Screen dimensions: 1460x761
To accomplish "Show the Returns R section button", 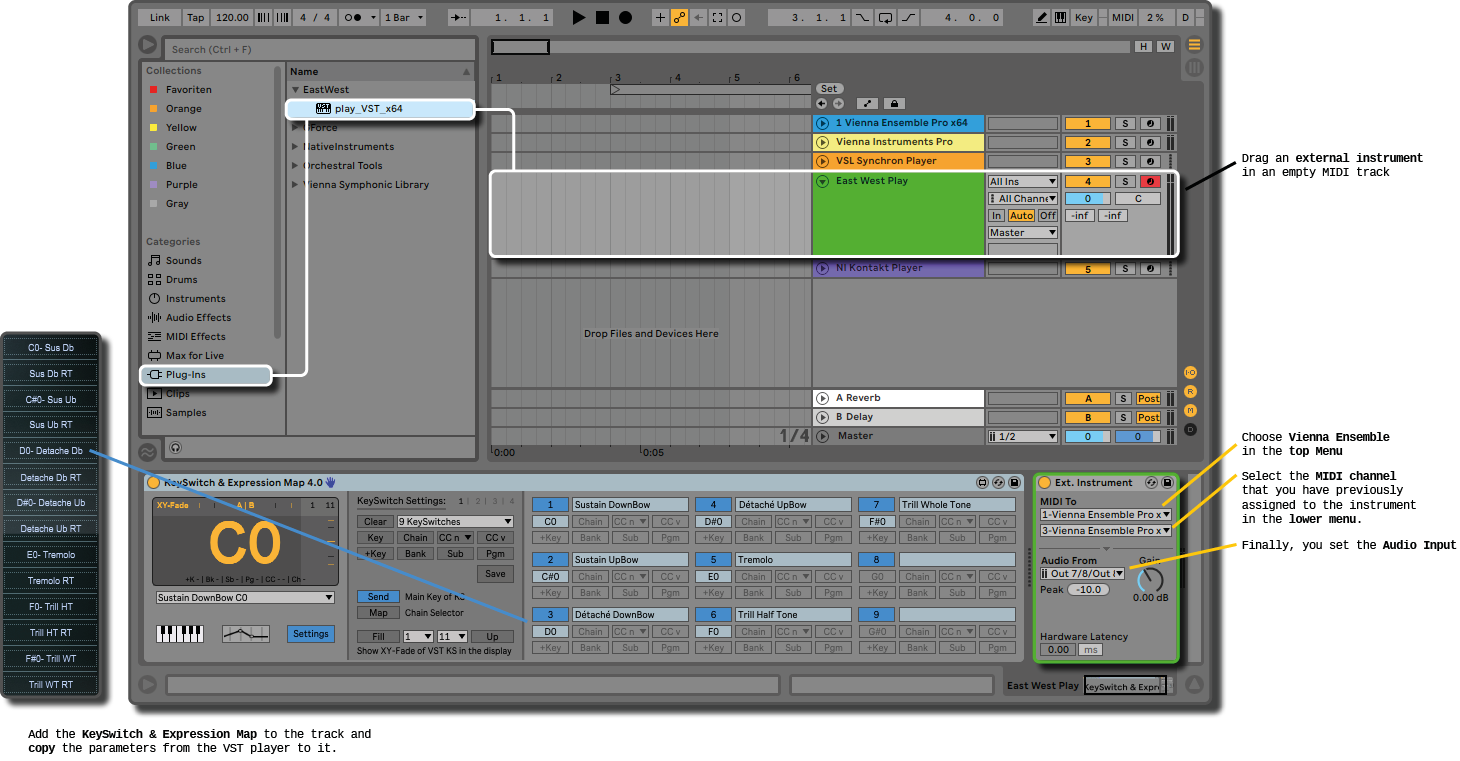I will [1190, 392].
